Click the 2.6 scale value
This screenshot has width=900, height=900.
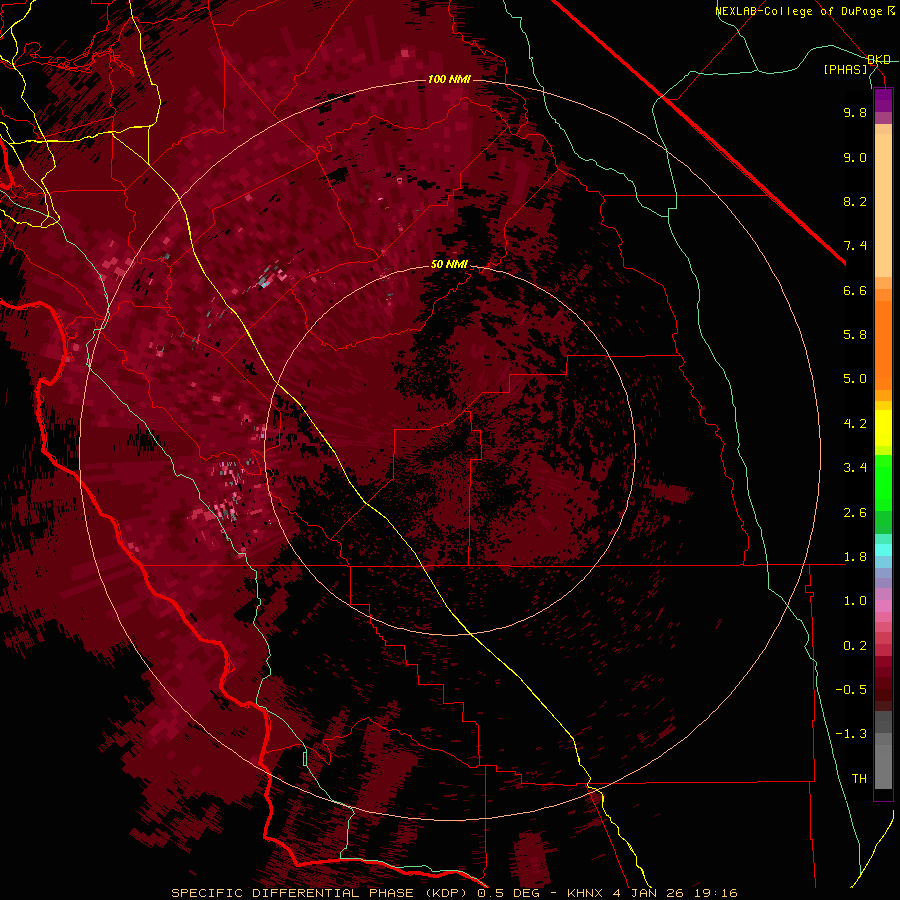point(855,513)
